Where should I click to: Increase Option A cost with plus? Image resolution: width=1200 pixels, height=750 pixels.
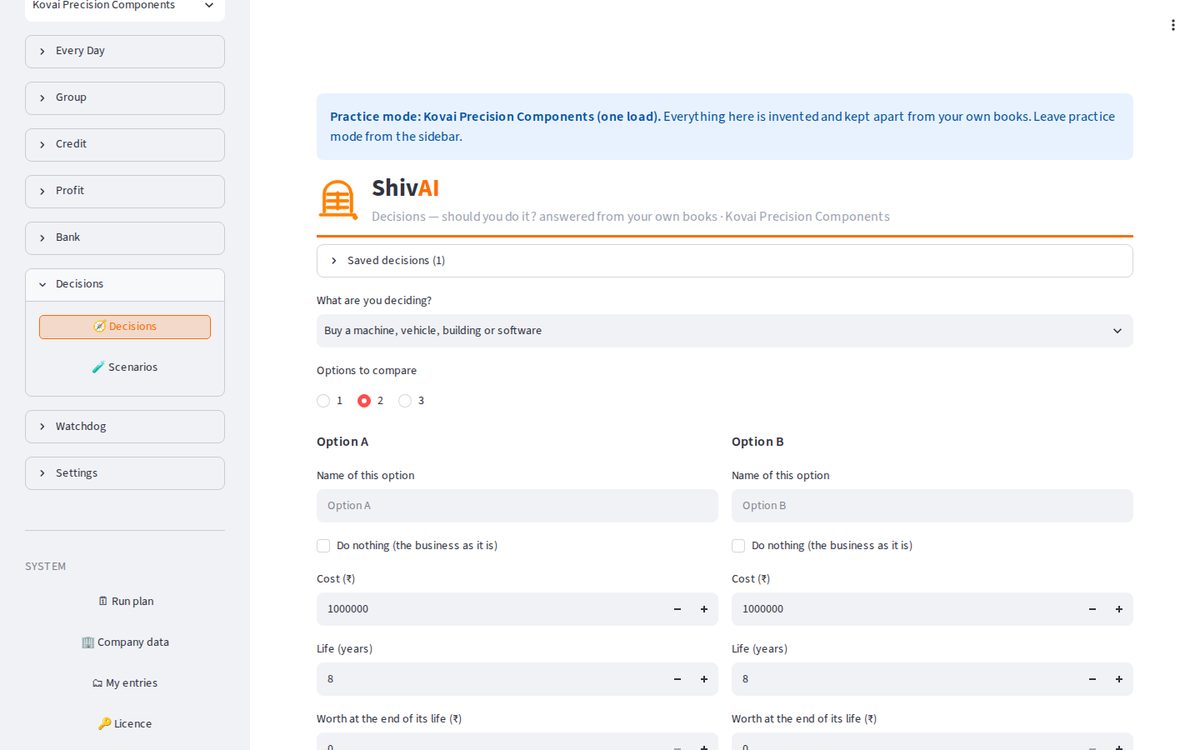click(704, 609)
